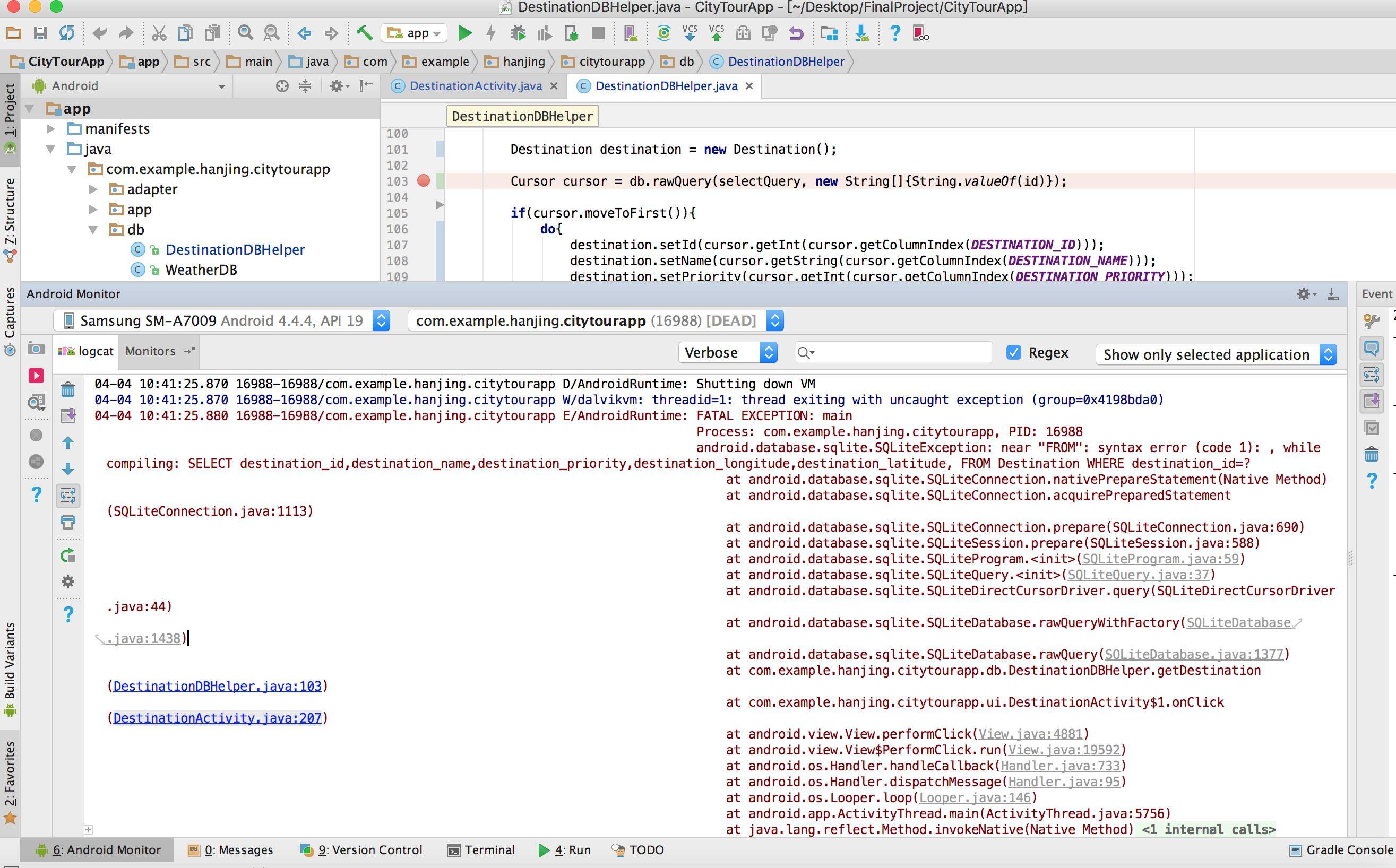Open Android Monitor settings gear

coord(1305,294)
